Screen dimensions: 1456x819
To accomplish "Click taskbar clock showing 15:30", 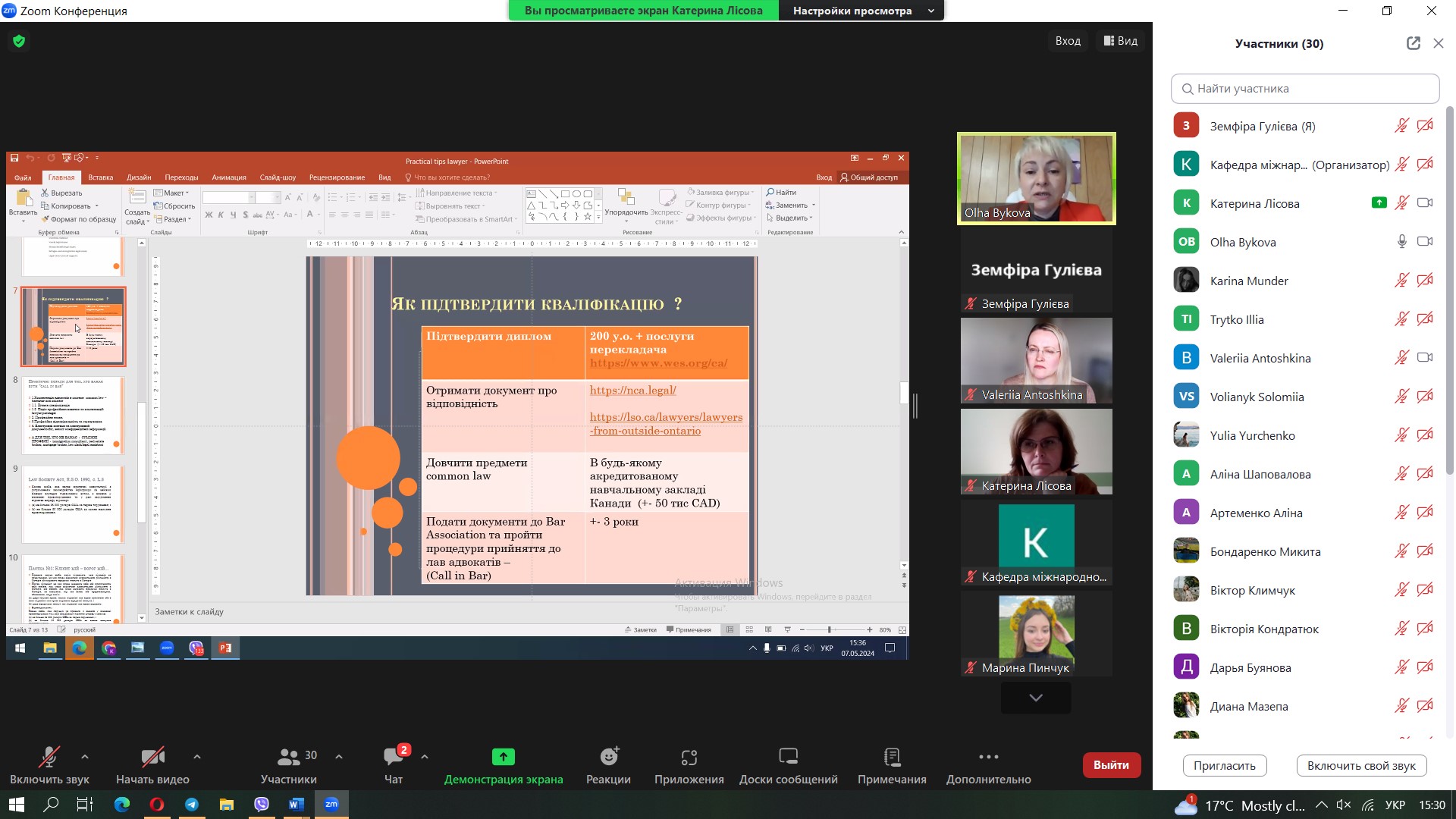I will 1432,805.
